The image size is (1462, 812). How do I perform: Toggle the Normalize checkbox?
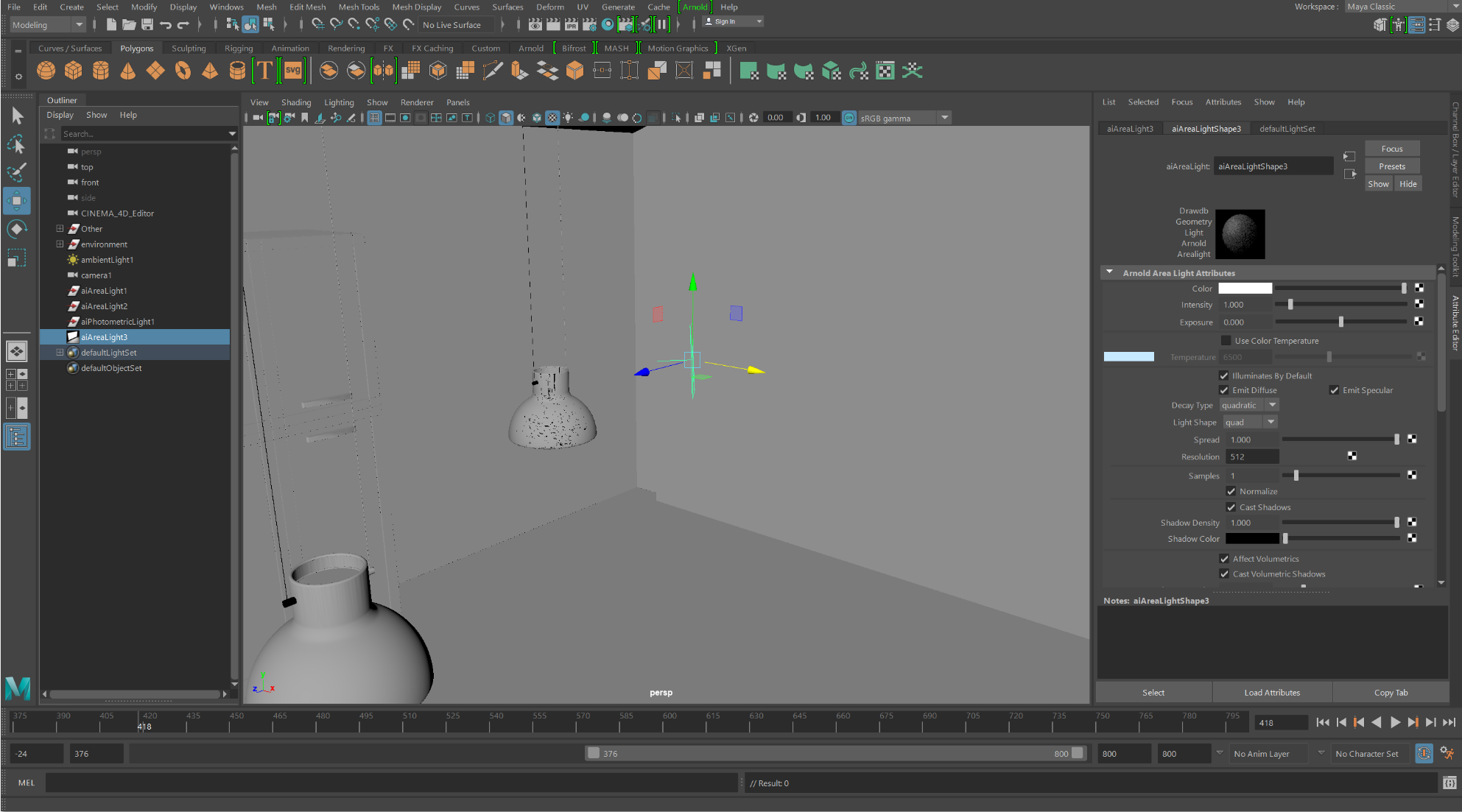[1231, 491]
